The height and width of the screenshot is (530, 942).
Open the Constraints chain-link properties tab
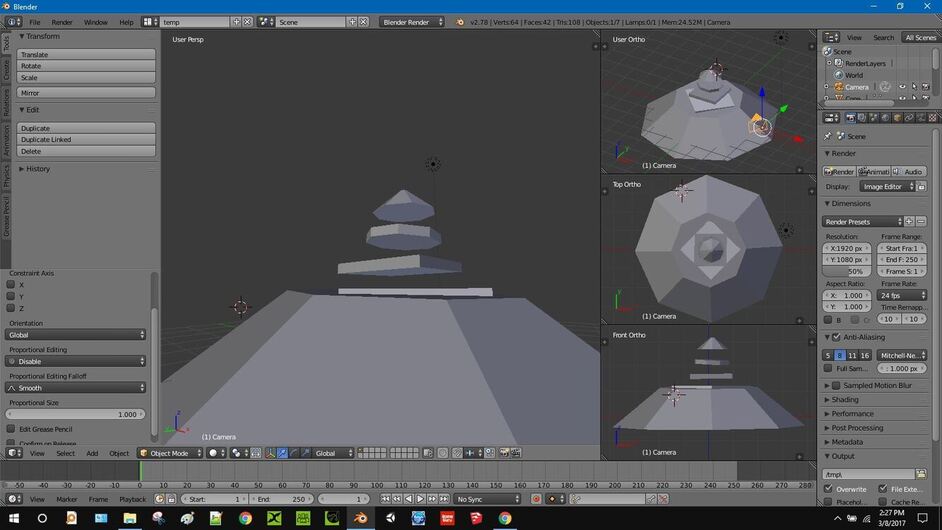(909, 118)
